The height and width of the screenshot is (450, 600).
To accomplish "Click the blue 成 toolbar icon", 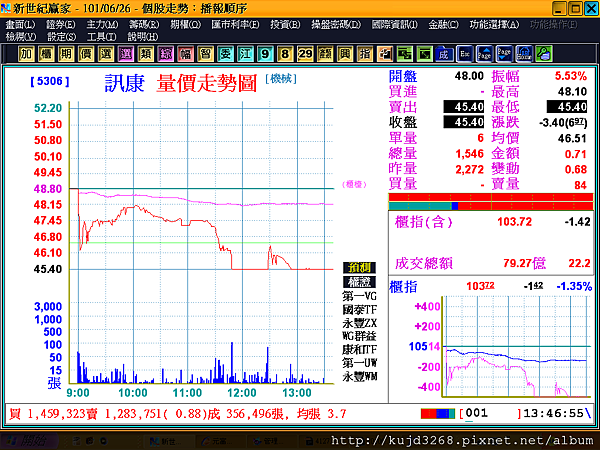I will 444,54.
